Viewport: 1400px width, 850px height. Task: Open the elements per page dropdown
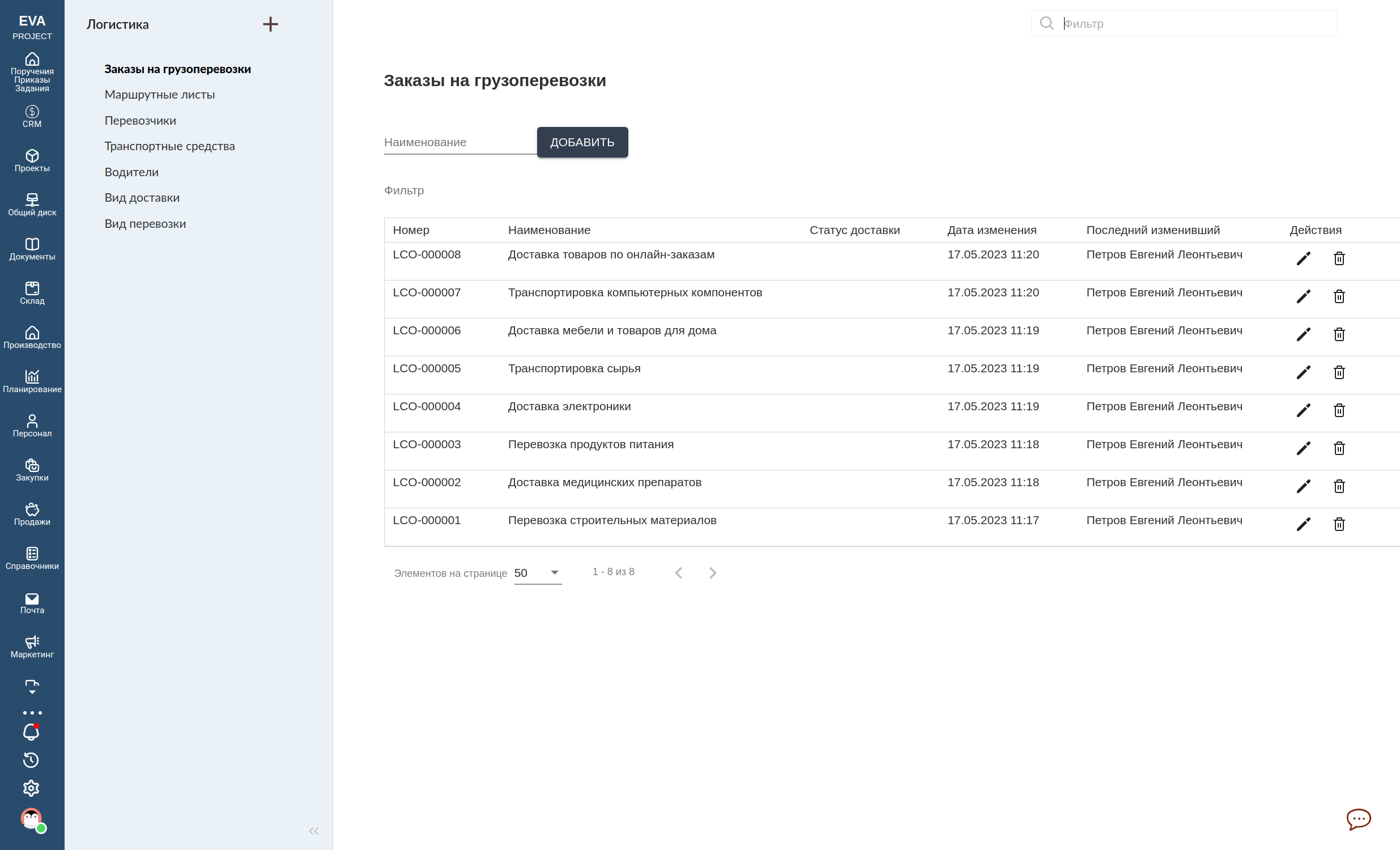pyautogui.click(x=537, y=573)
